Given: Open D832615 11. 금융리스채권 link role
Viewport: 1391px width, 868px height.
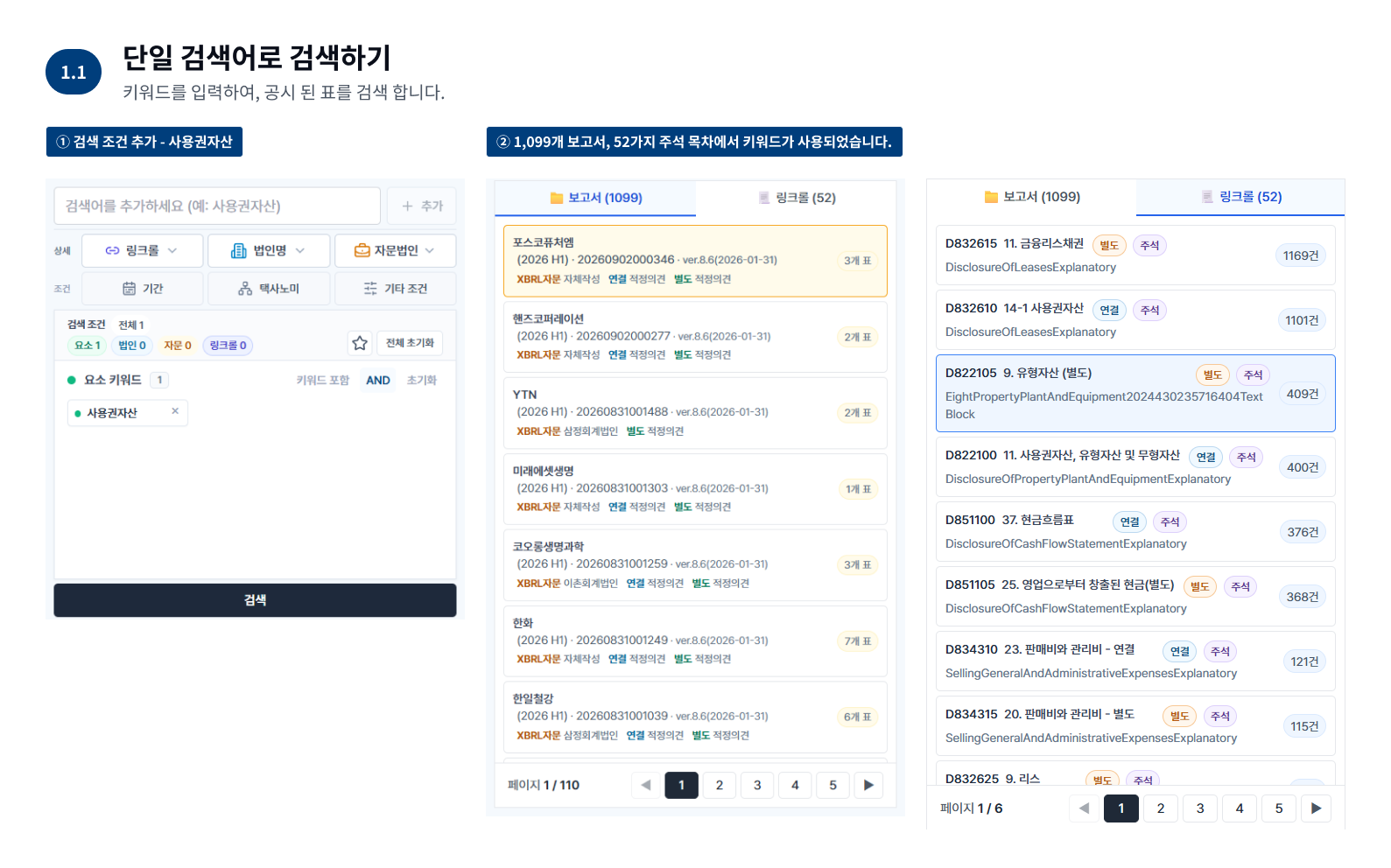Looking at the screenshot, I should pyautogui.click(x=1135, y=255).
